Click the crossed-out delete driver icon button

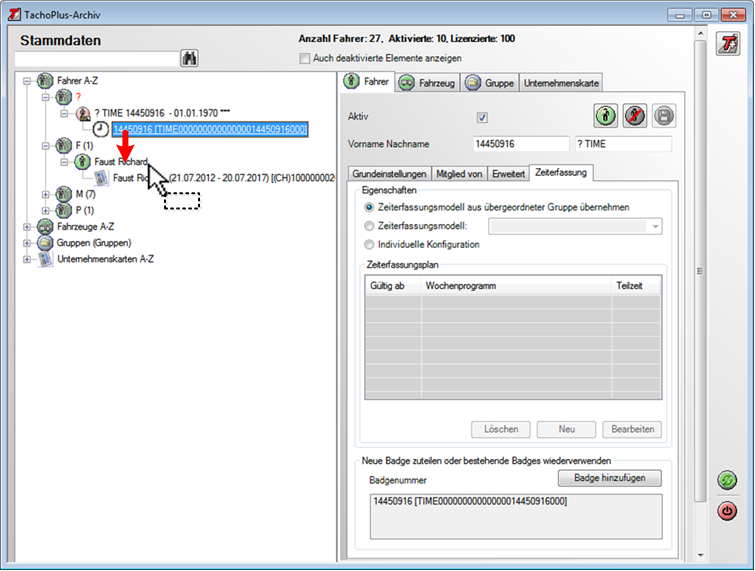pos(635,116)
